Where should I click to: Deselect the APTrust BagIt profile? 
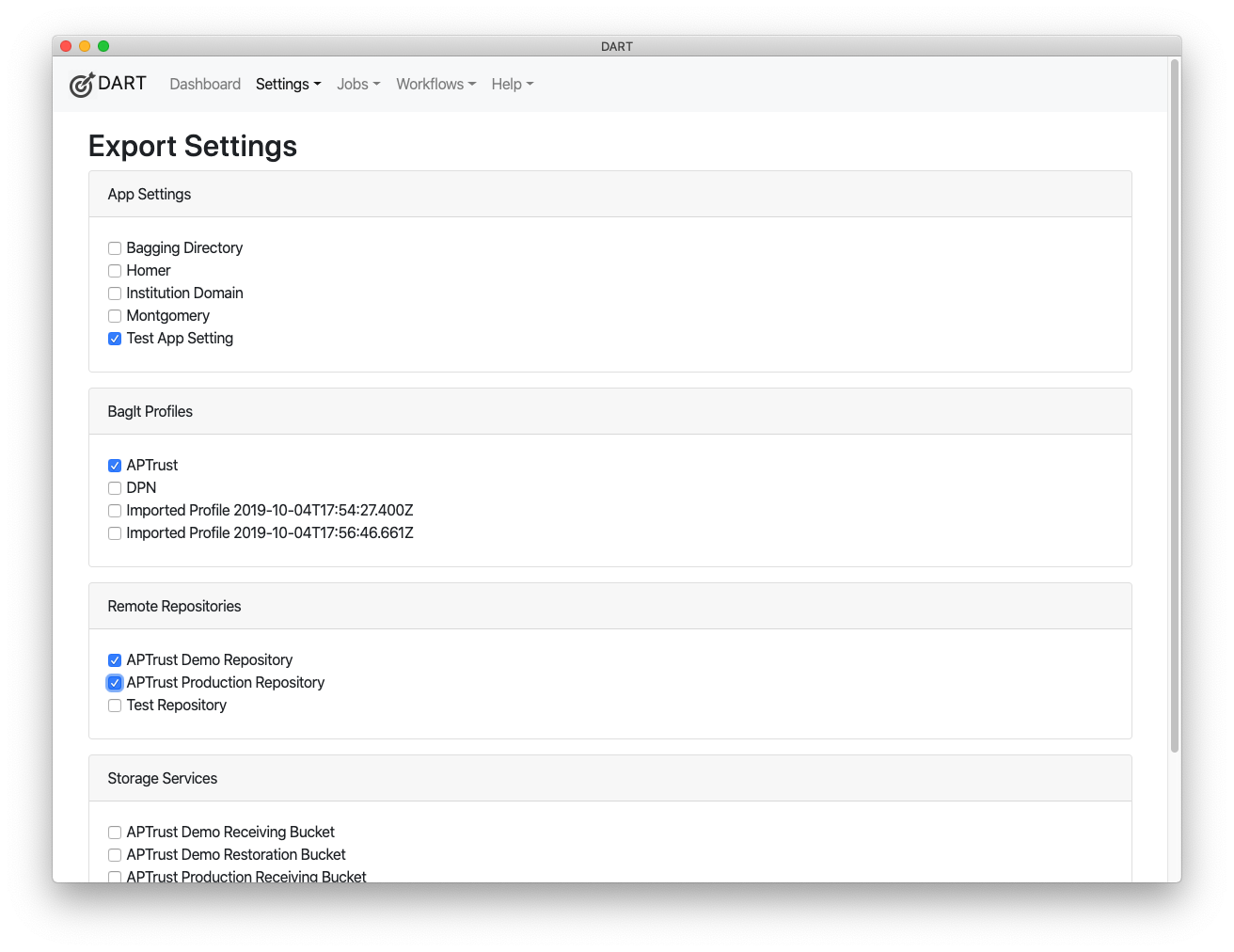(x=114, y=465)
